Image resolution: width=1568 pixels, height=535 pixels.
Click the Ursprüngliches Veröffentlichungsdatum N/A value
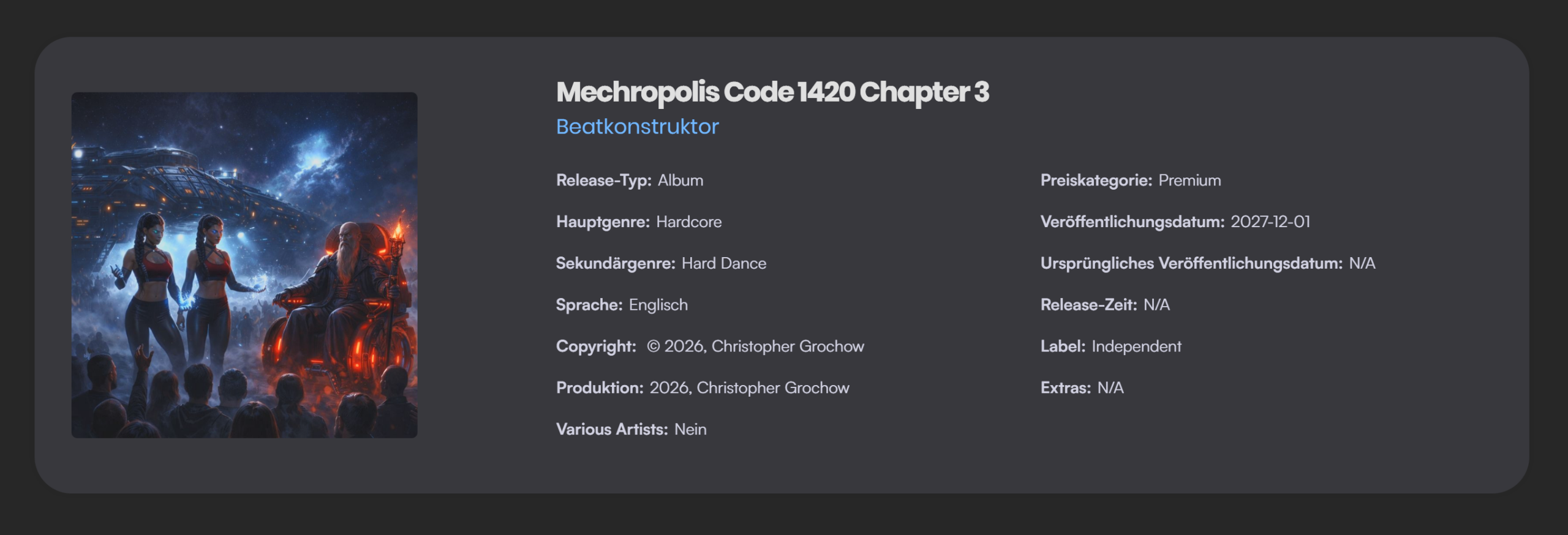click(1362, 263)
